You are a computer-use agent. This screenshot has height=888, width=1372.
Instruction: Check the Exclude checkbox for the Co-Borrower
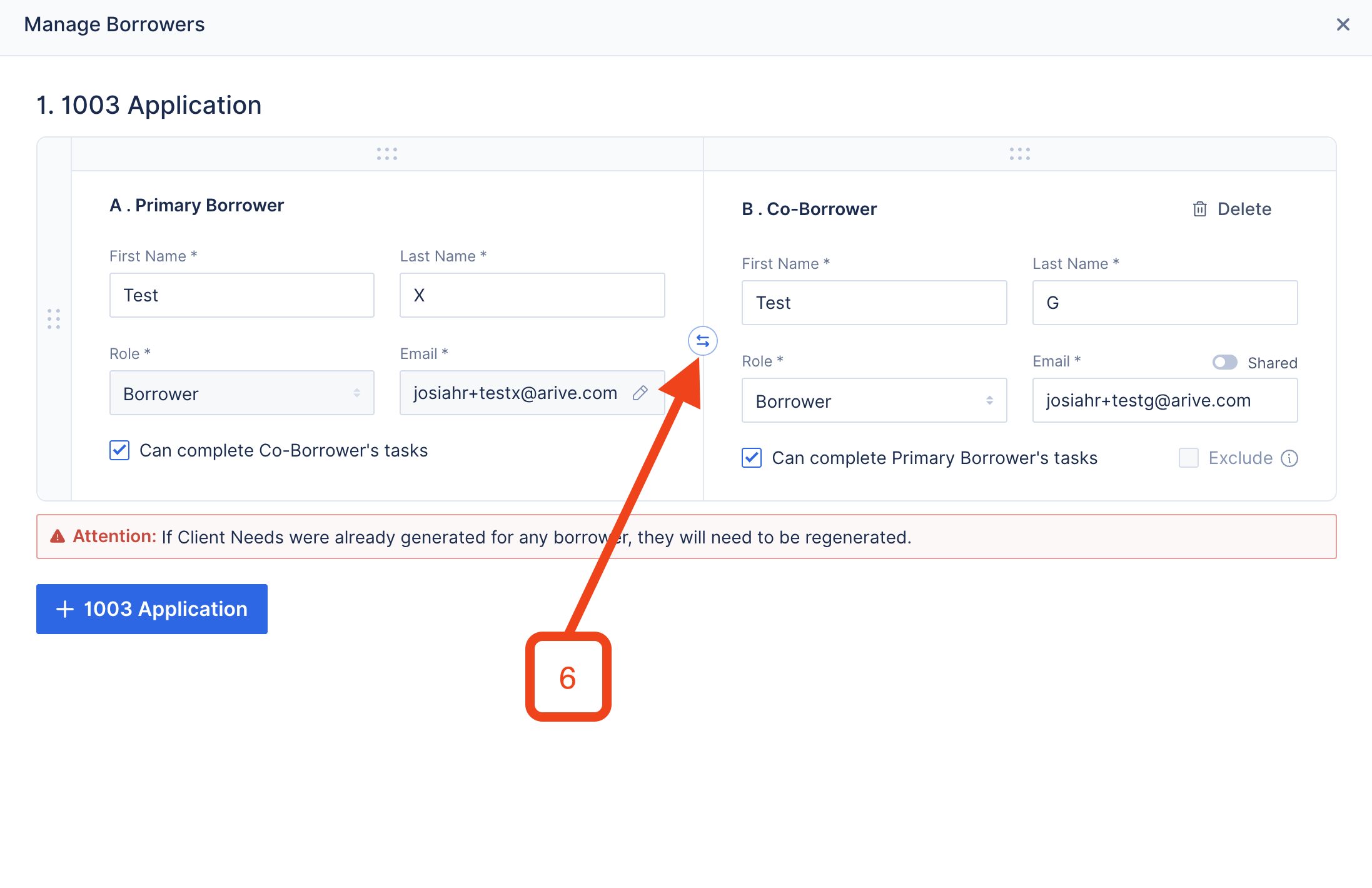[x=1188, y=458]
